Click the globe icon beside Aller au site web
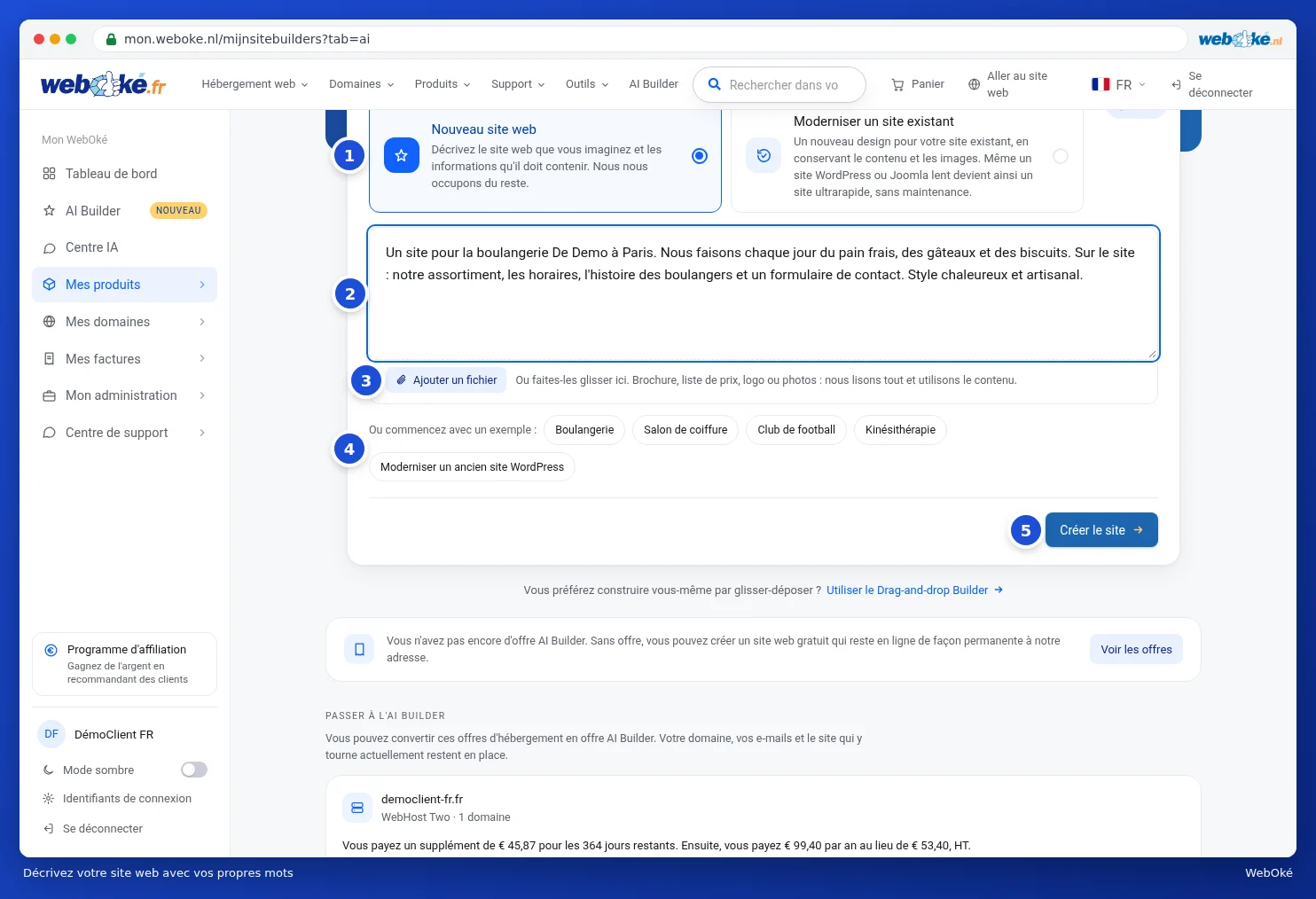This screenshot has width=1316, height=899. [x=974, y=84]
